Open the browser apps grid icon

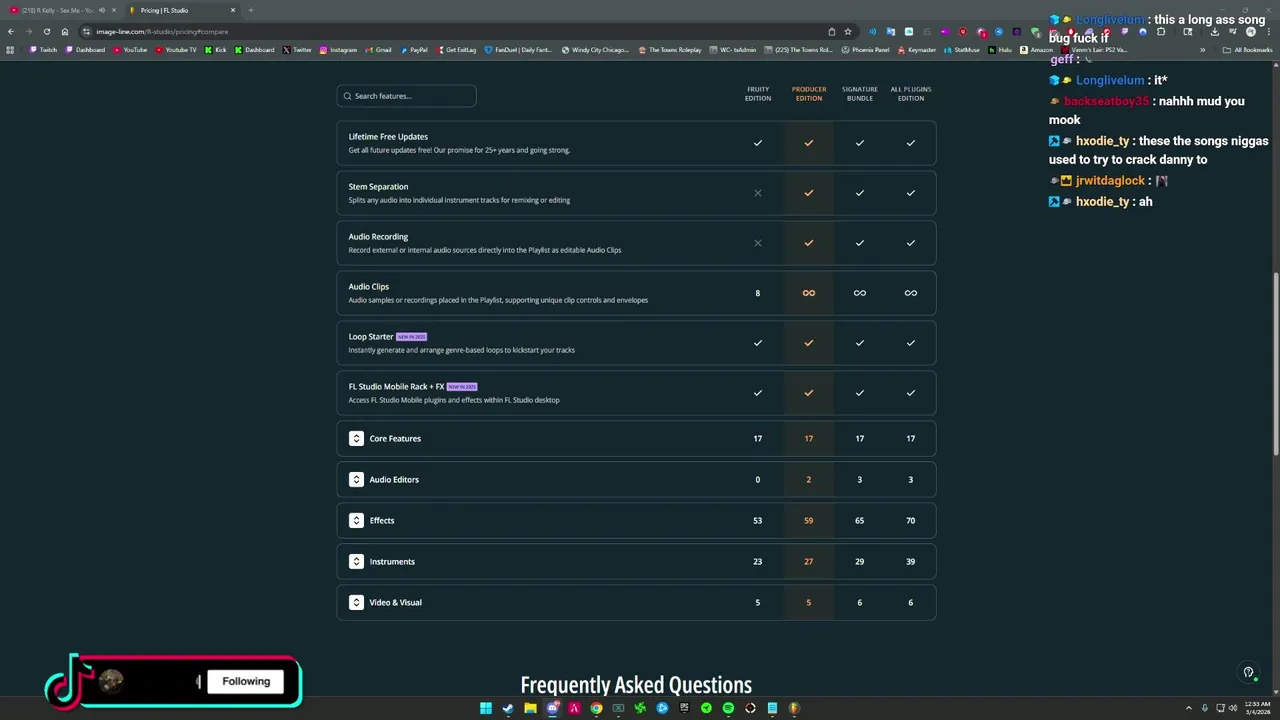(x=10, y=49)
